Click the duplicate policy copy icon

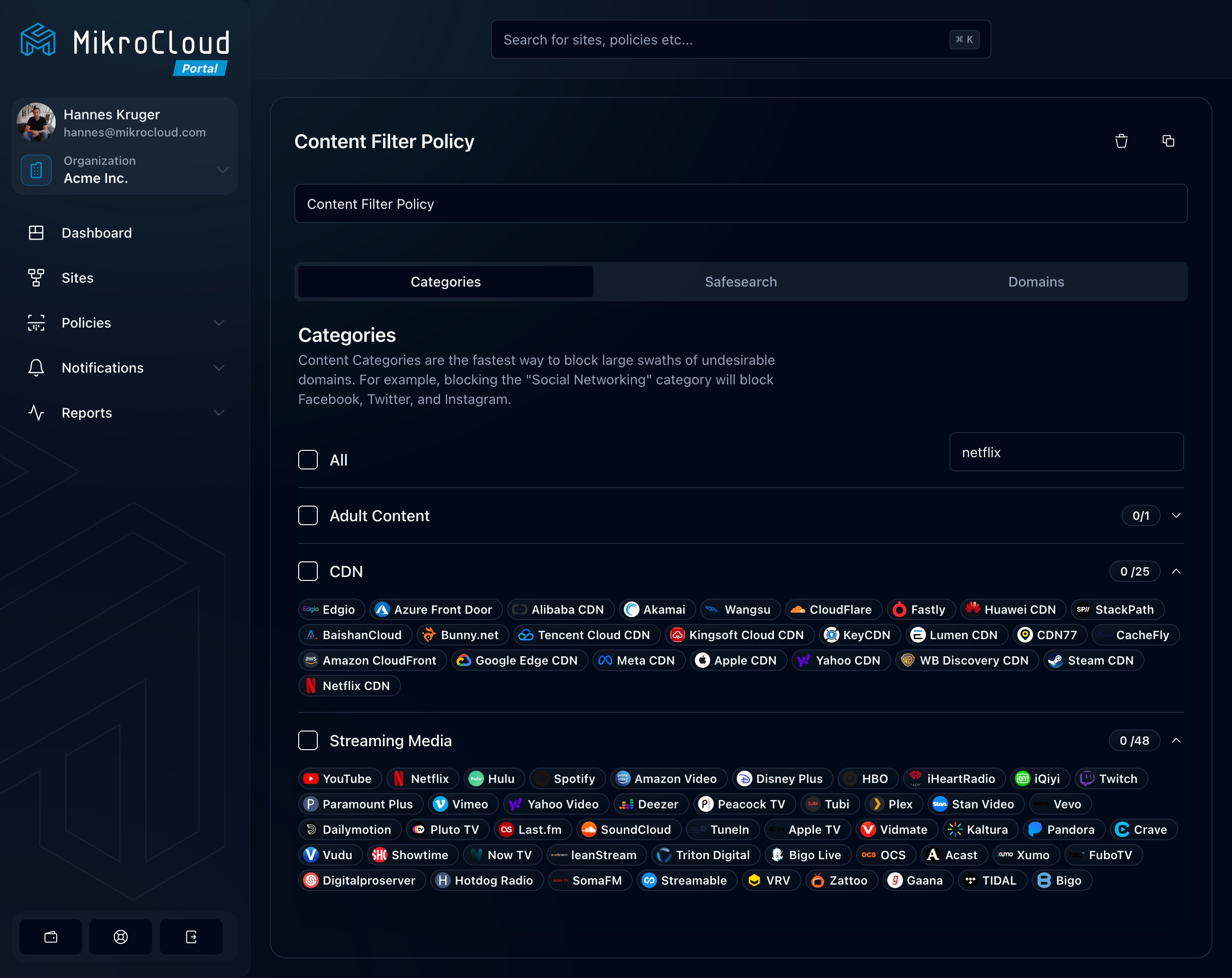click(1168, 140)
